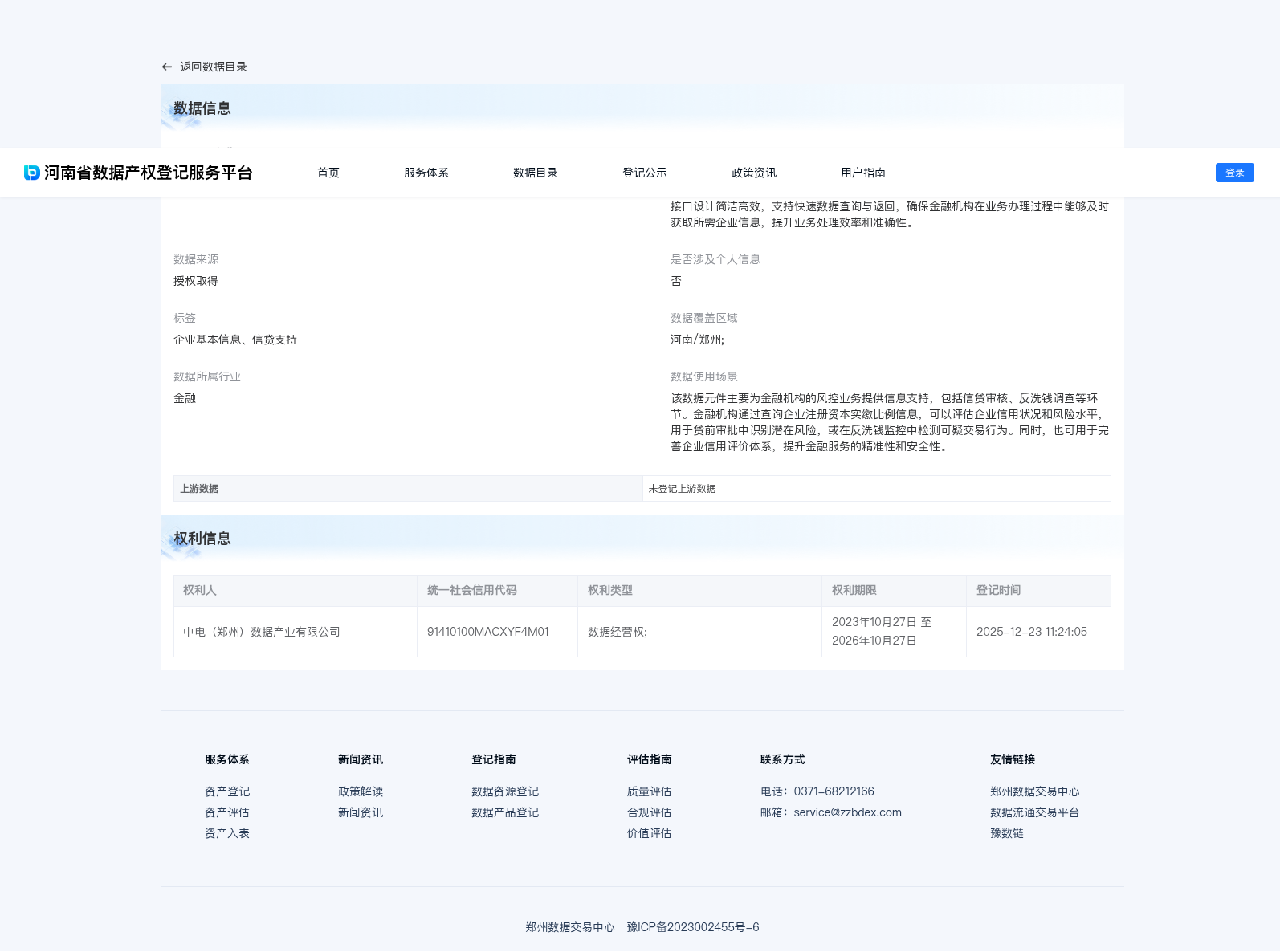Open footer link 合规评估

tap(650, 812)
